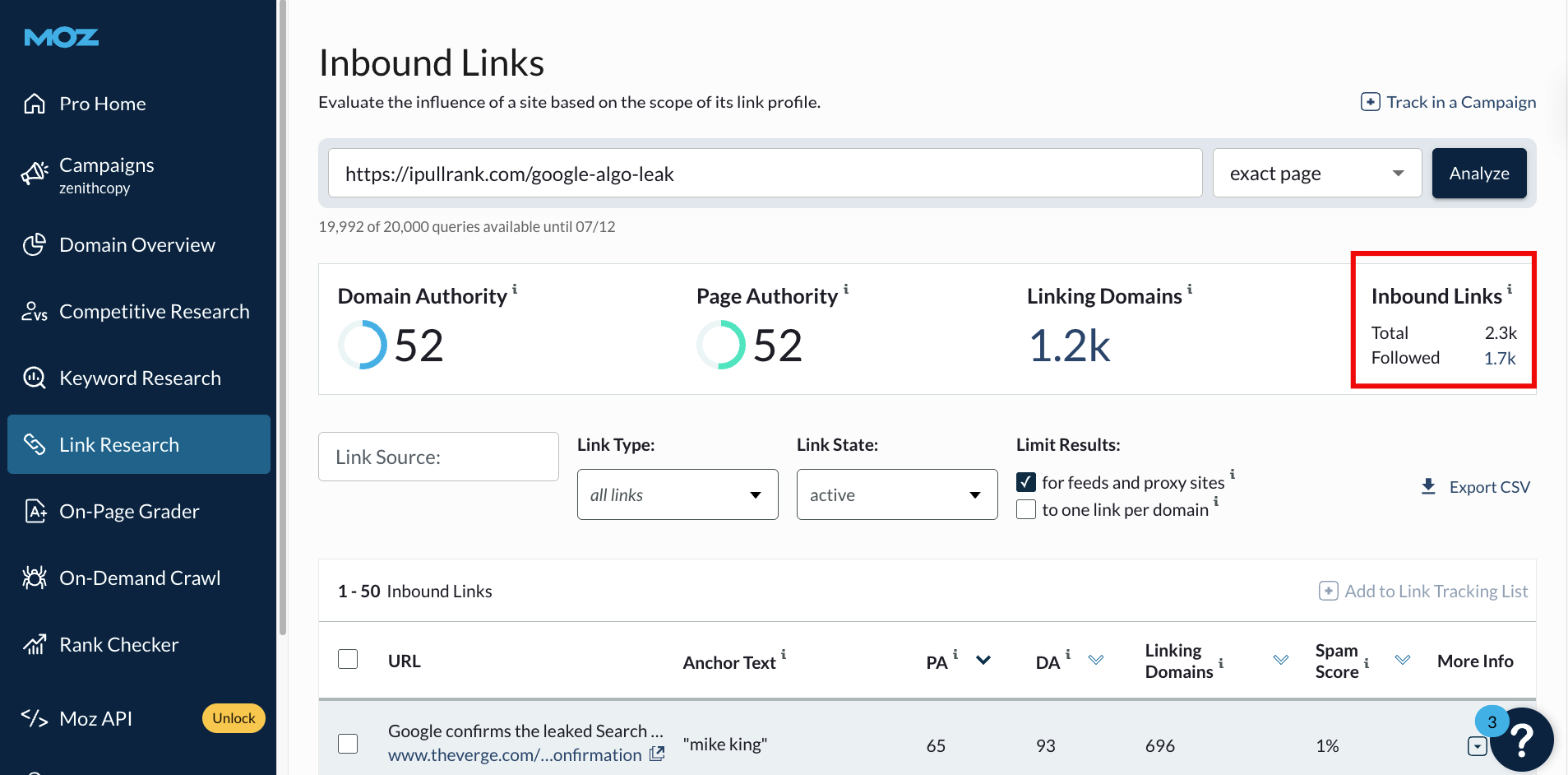Open Campaigns via the megaphone icon
Screen dimensions: 1568x775
click(x=34, y=174)
